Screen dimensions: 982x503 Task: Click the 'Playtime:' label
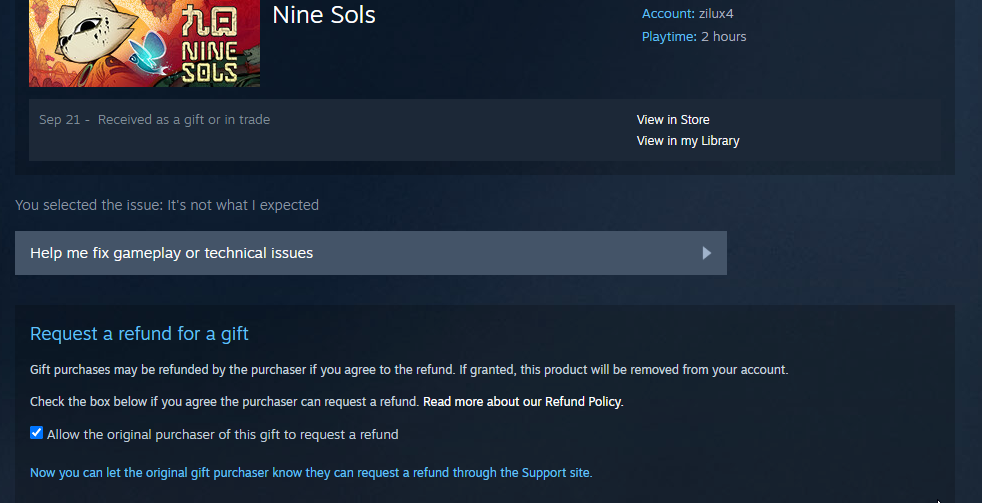click(x=669, y=36)
